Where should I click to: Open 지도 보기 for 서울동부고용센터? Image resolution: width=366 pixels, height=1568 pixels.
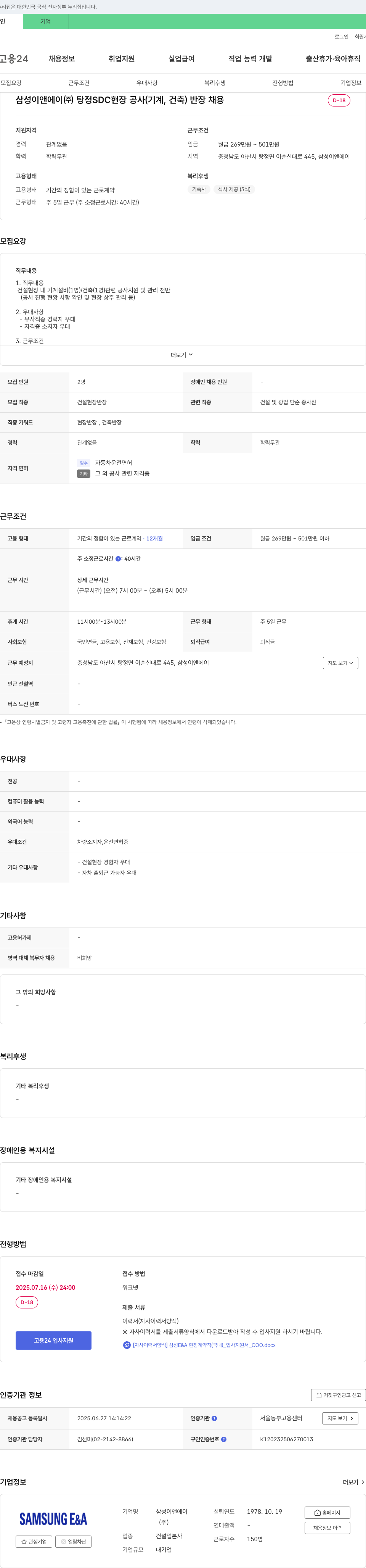[340, 1418]
